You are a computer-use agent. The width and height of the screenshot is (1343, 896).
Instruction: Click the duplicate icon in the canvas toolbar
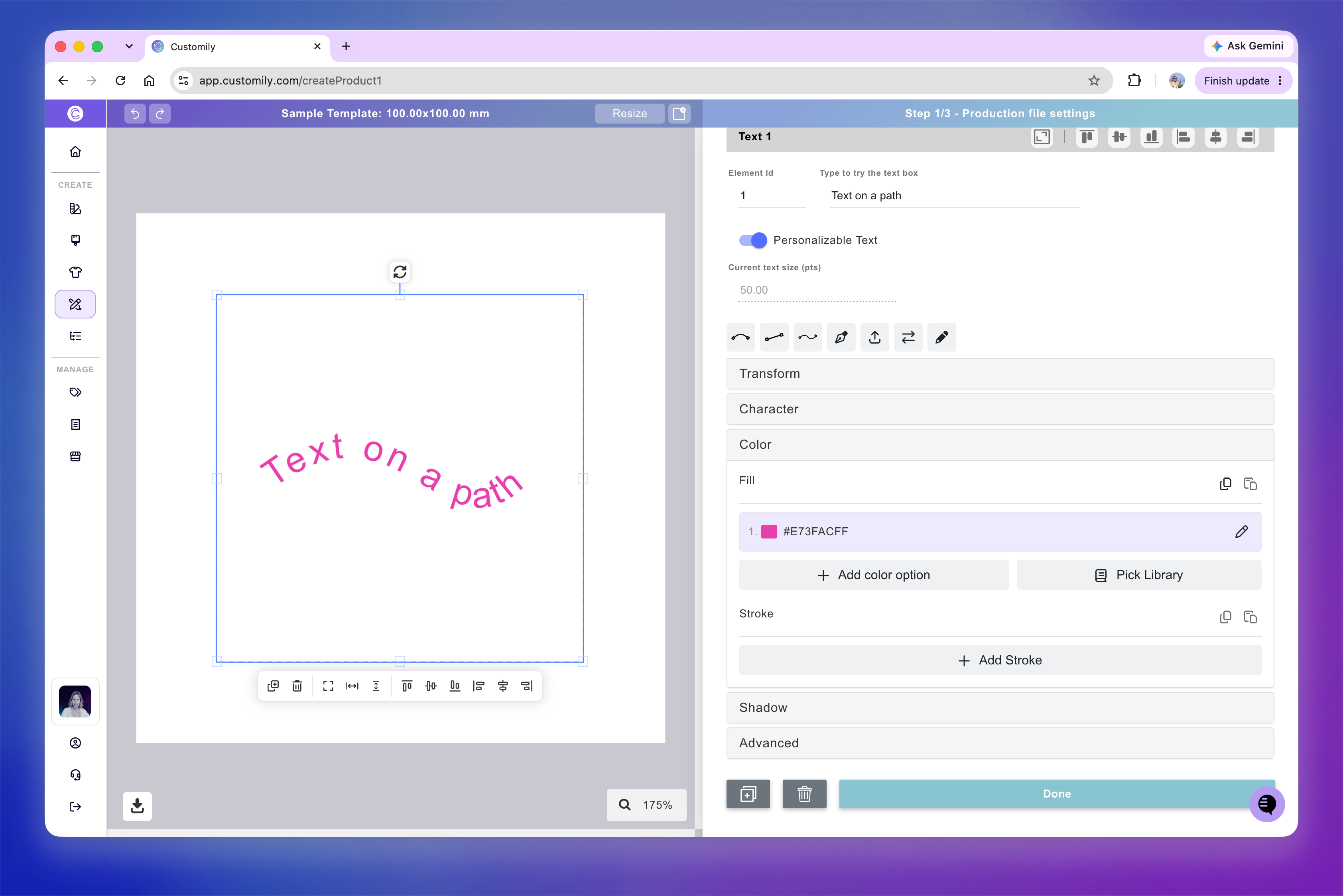click(x=273, y=686)
